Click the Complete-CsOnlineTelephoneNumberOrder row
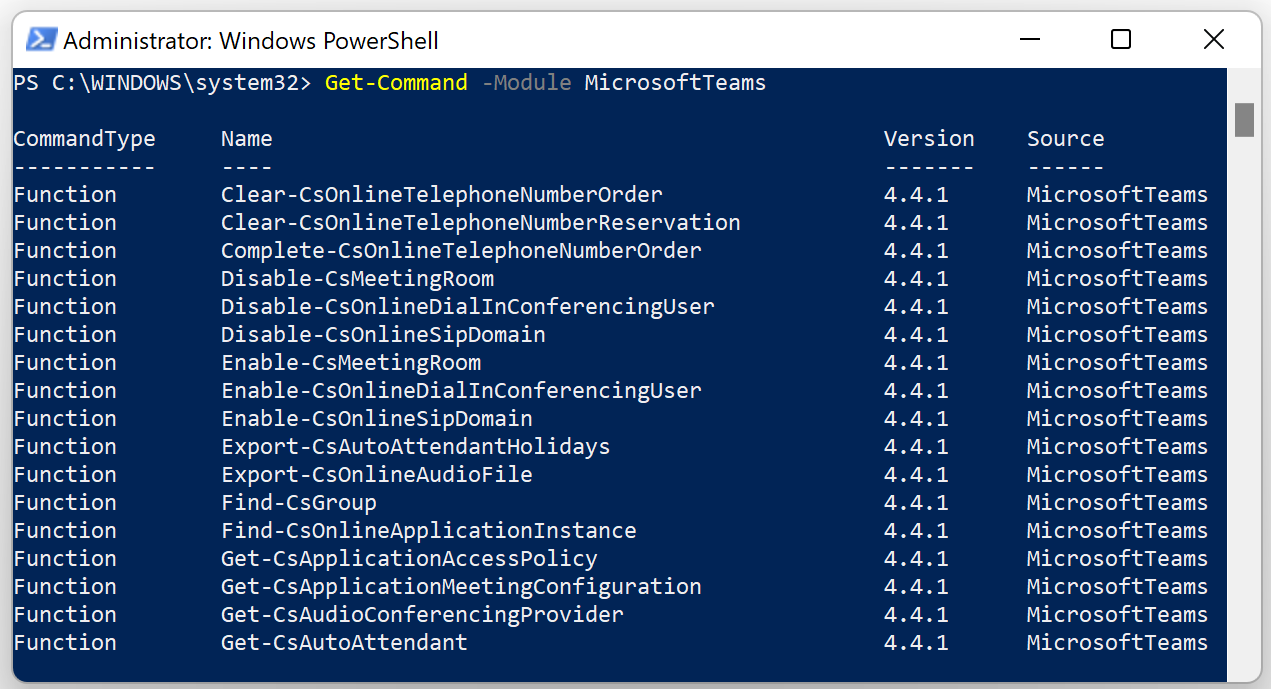The image size is (1271, 689). pyautogui.click(x=461, y=250)
